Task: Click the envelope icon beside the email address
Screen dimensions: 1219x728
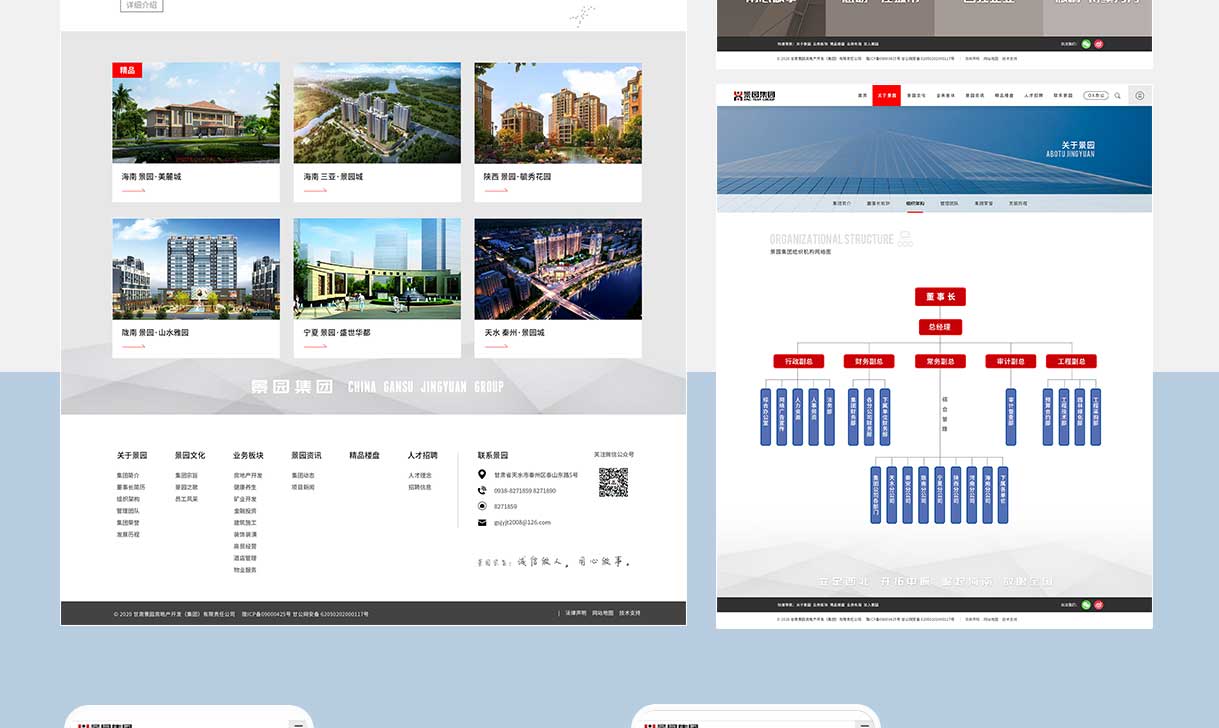Action: tap(482, 522)
